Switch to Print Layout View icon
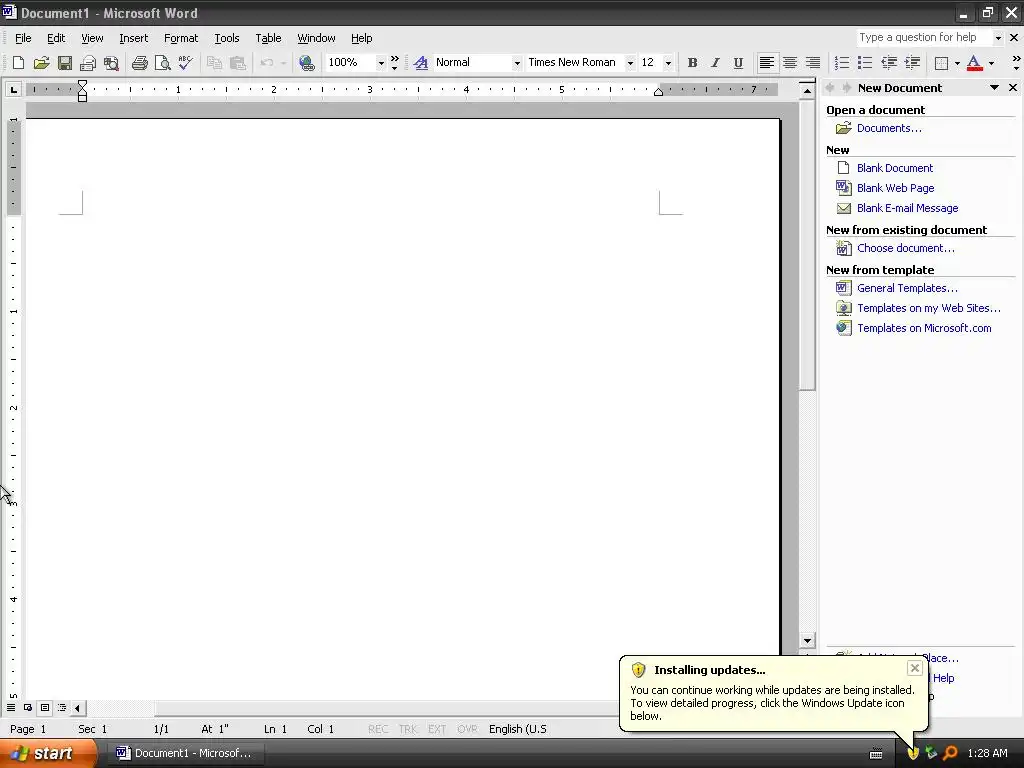Screen dimensions: 1024x768 click(x=44, y=707)
